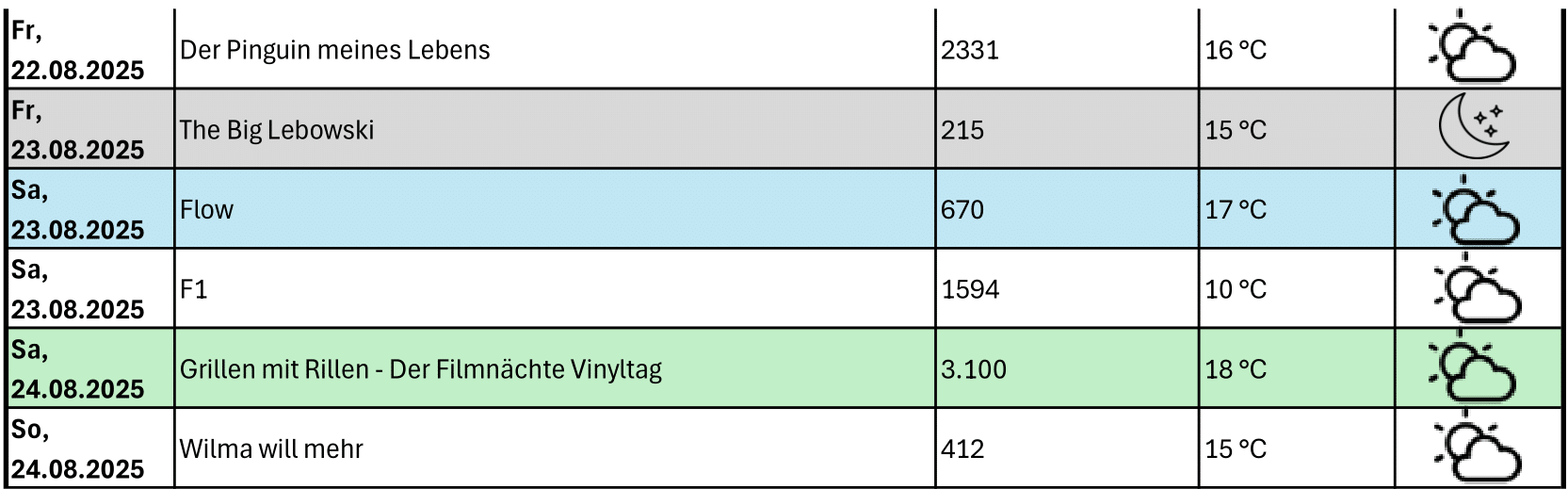The width and height of the screenshot is (1568, 489).
Task: Select the 'F1' film title cell
Action: pos(555,288)
